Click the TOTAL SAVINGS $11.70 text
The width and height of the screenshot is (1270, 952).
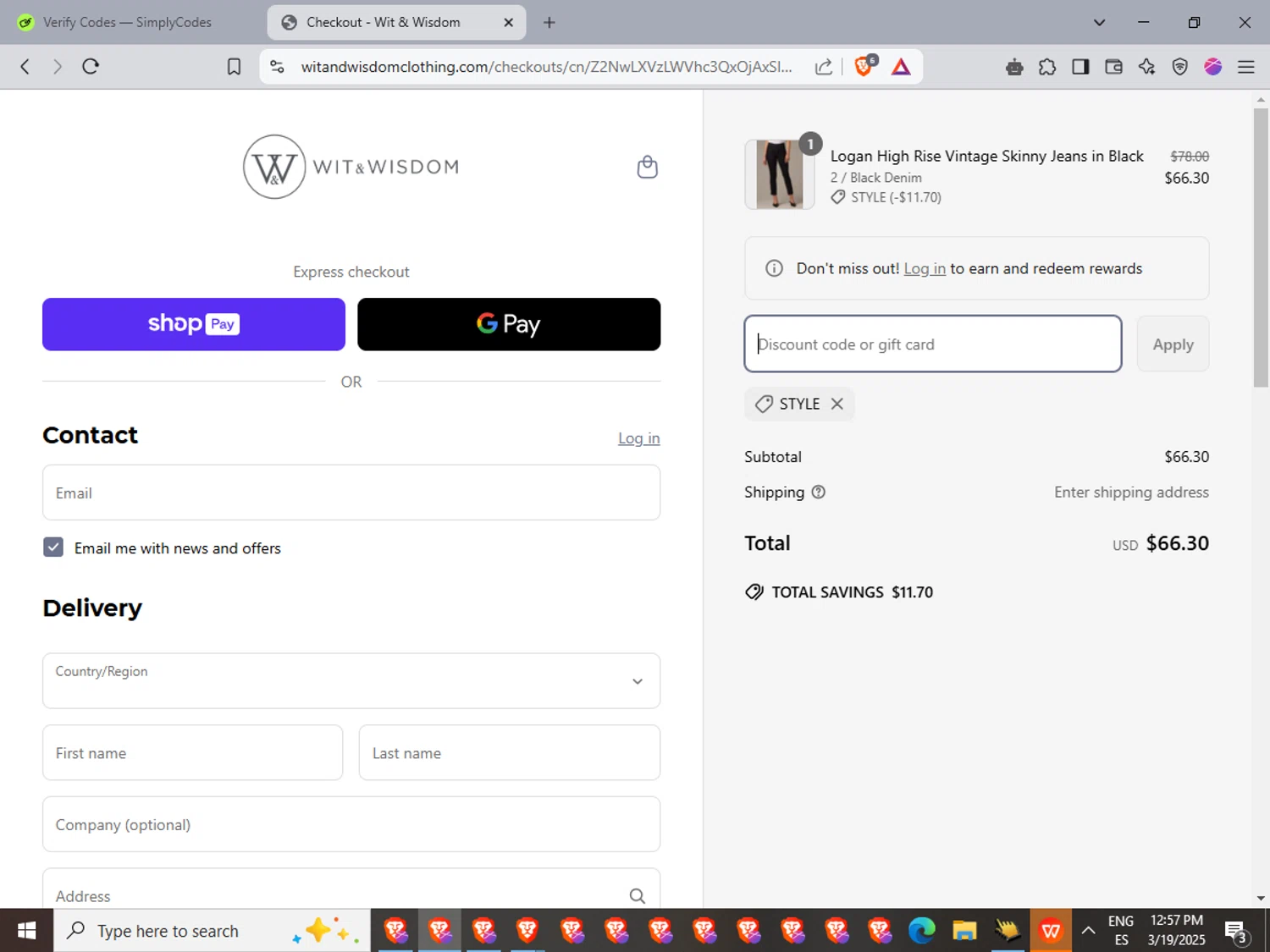(x=852, y=592)
